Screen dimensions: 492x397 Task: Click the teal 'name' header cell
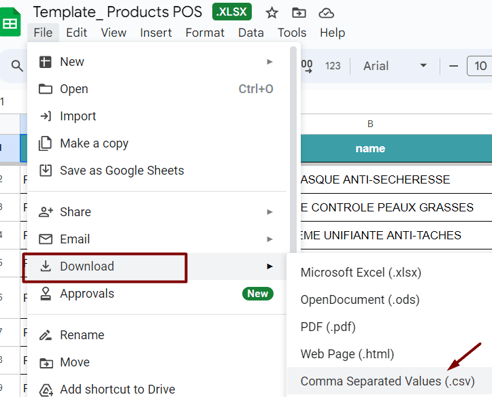pyautogui.click(x=396, y=149)
